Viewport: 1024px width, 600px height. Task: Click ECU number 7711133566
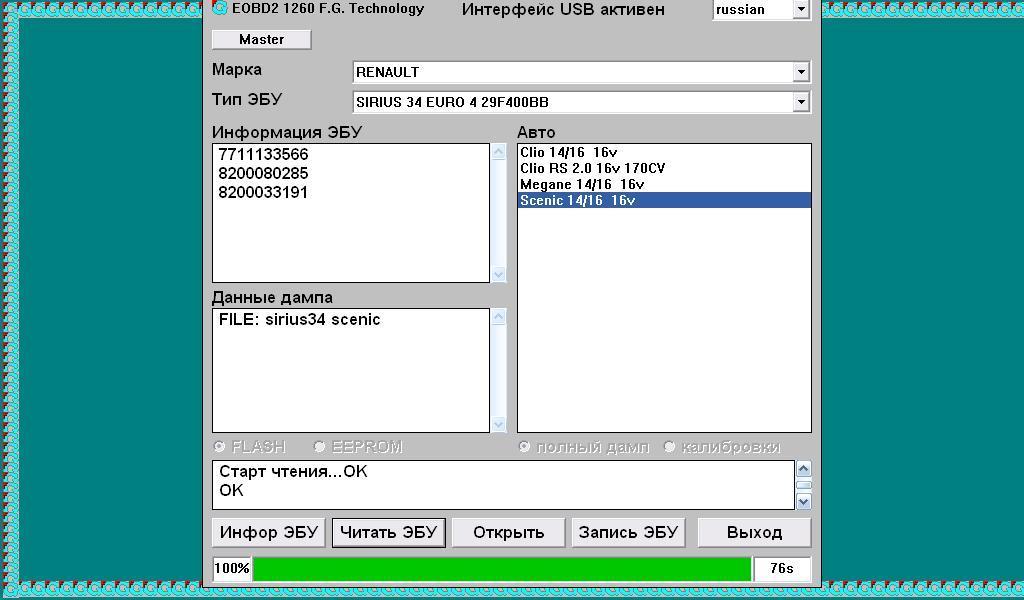[263, 154]
